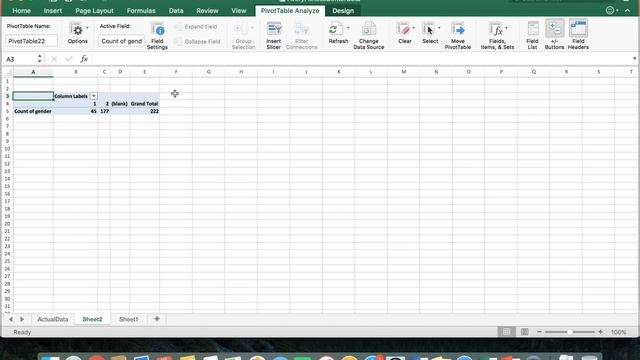Switch to Page Layout view in status bar
Screen dimensions: 640x360
524,332
